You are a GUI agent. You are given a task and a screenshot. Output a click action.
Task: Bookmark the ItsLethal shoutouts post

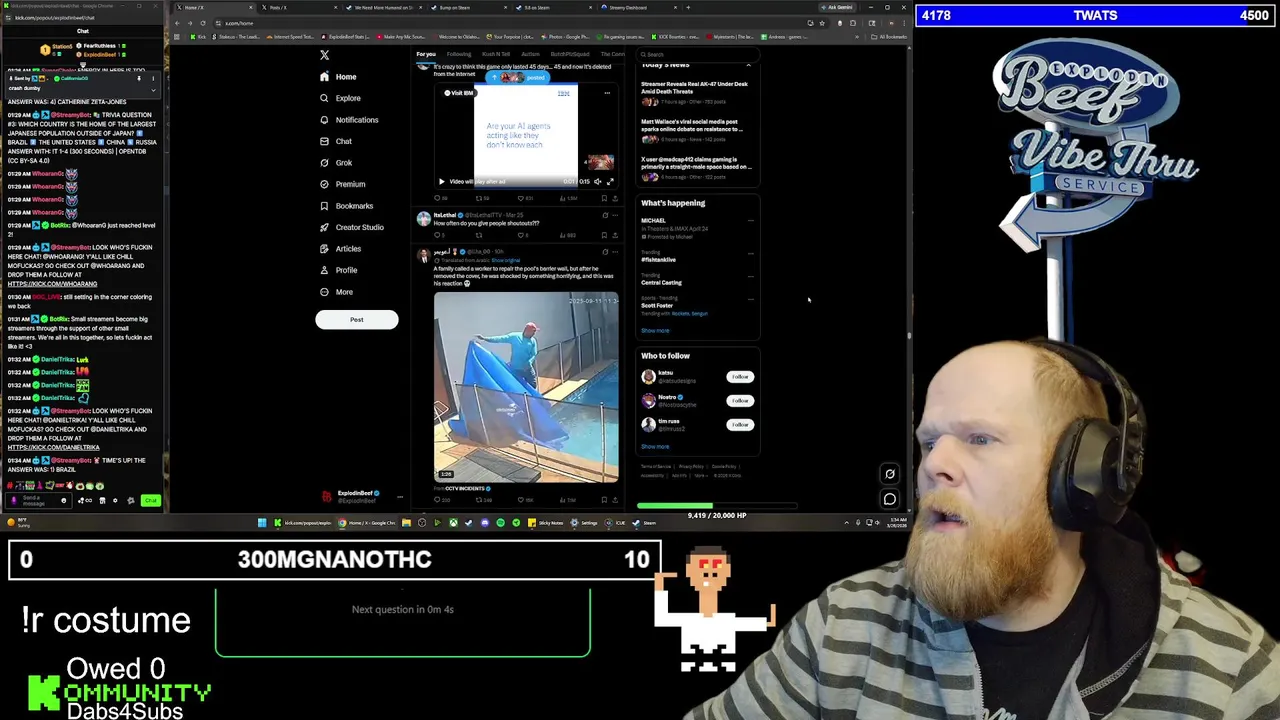point(604,235)
